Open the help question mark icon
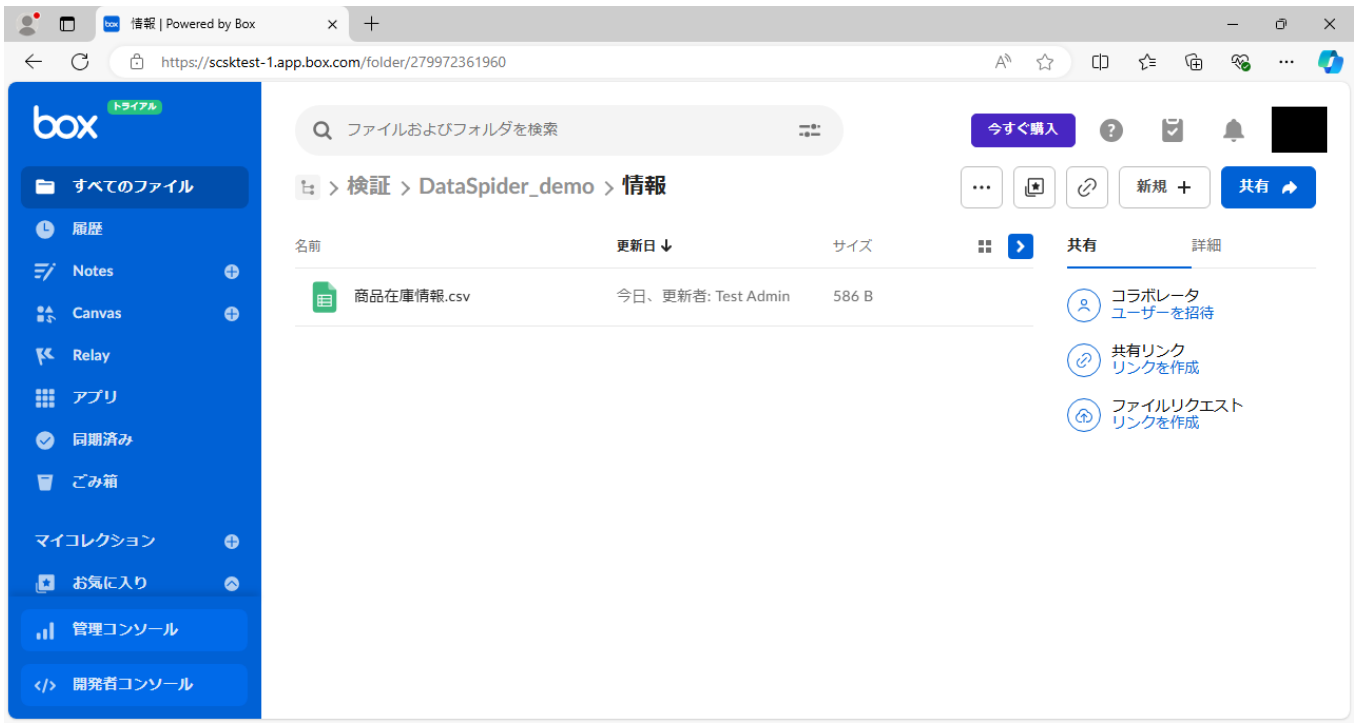 click(1111, 130)
